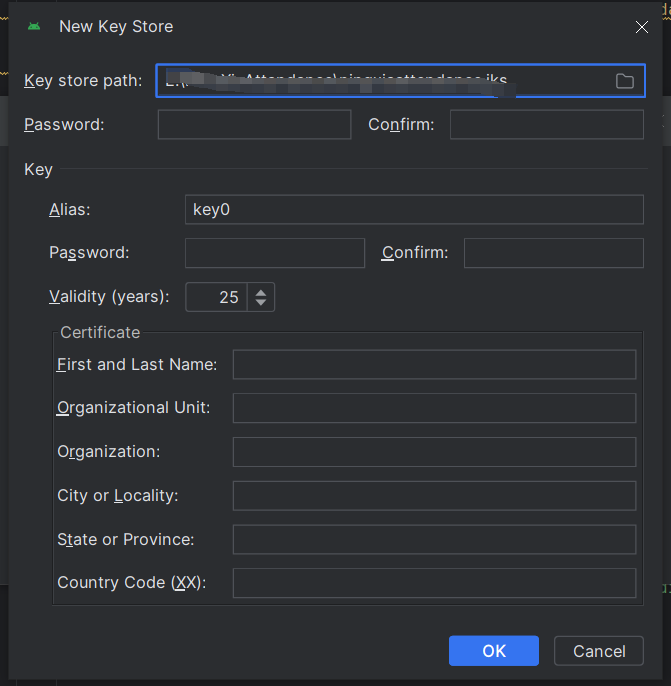This screenshot has height=686, width=671.
Task: Increase Validity years with up arrow
Action: point(261,293)
